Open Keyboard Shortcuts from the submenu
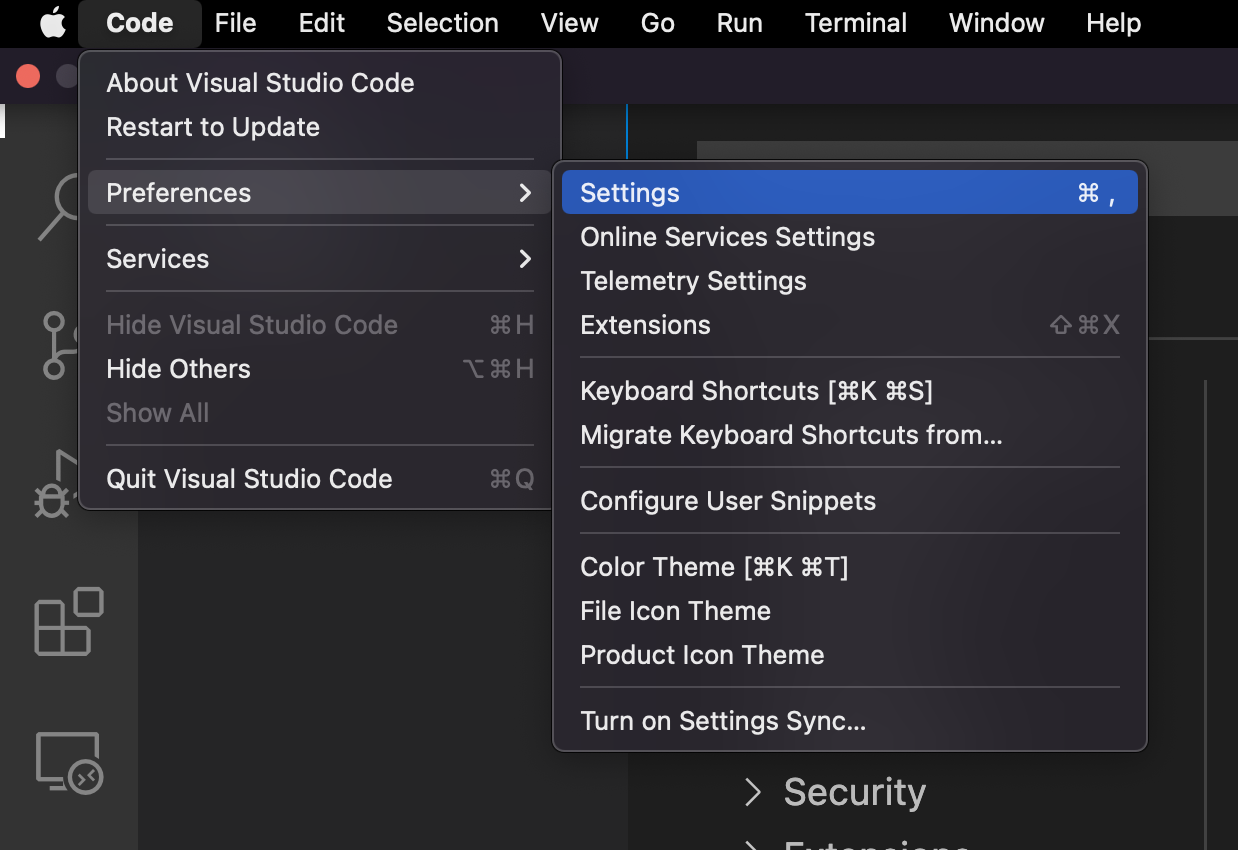Image resolution: width=1238 pixels, height=850 pixels. (x=756, y=391)
